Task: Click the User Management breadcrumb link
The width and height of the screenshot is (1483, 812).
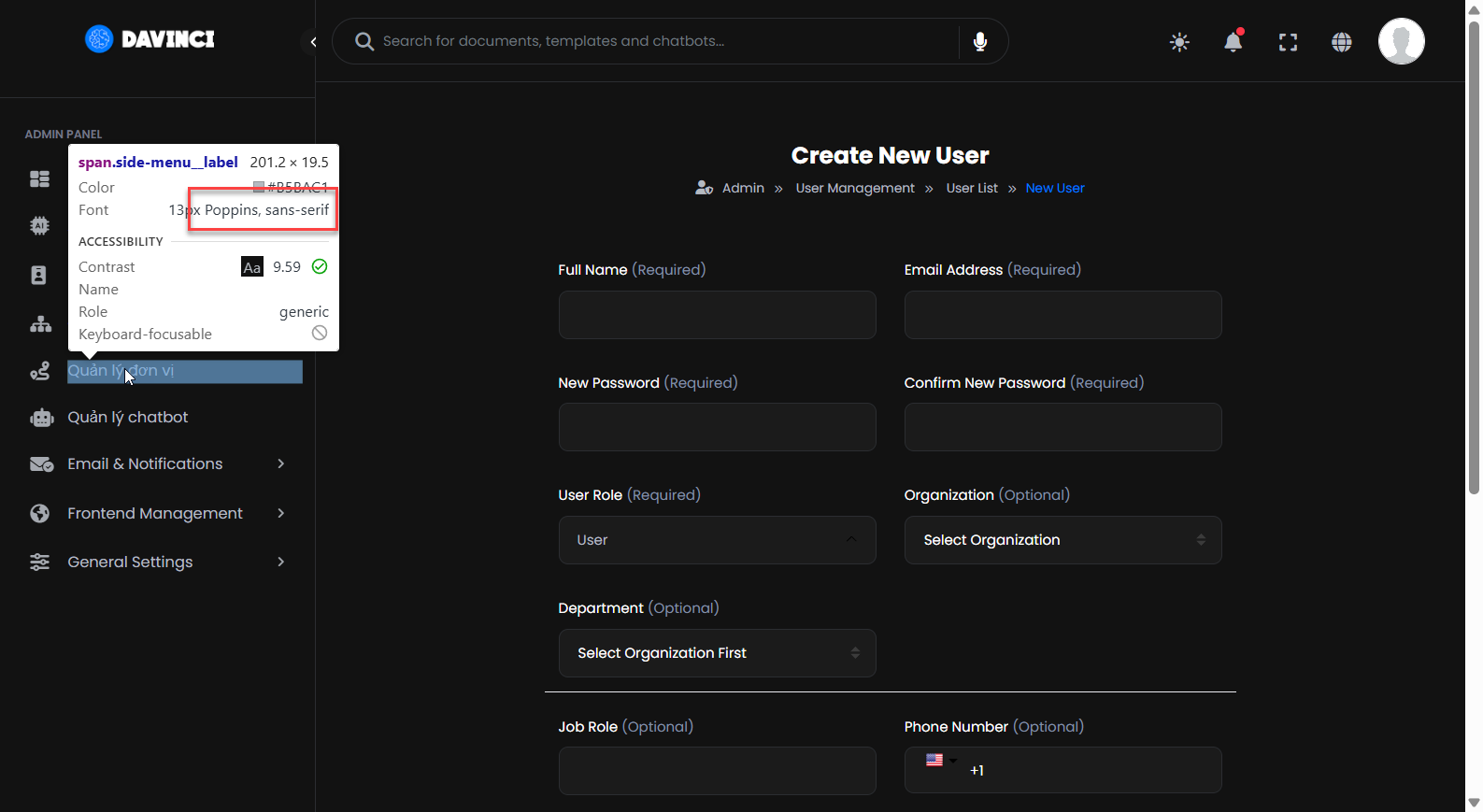Action: tap(854, 189)
